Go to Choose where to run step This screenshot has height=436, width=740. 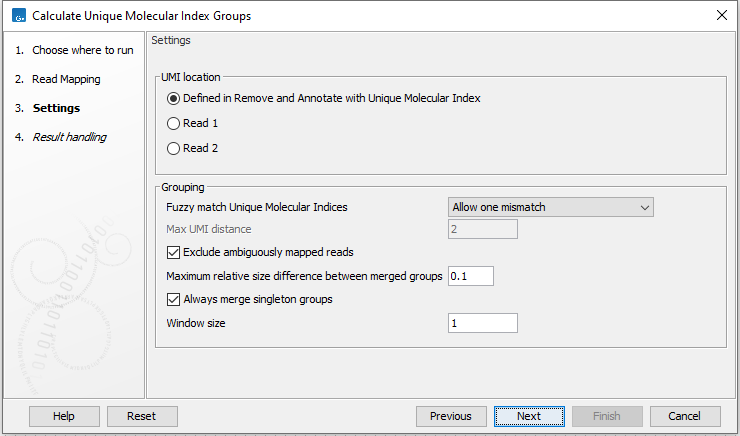pos(82,50)
